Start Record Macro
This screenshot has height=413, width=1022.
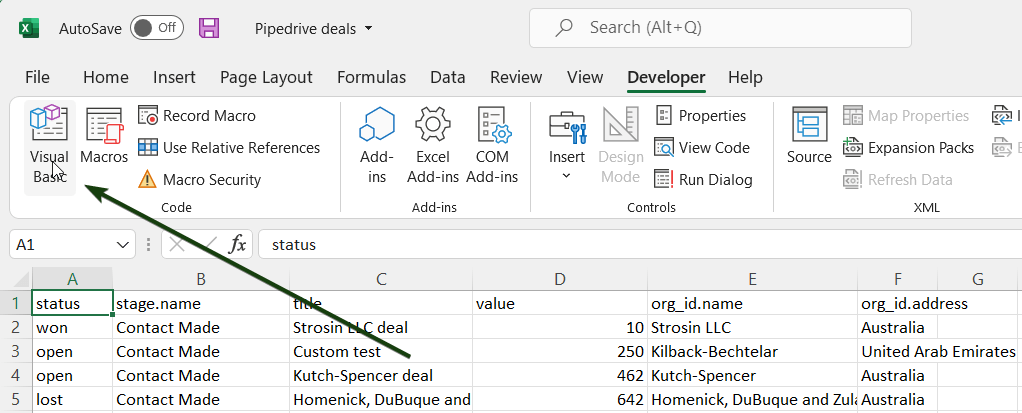[x=197, y=116]
